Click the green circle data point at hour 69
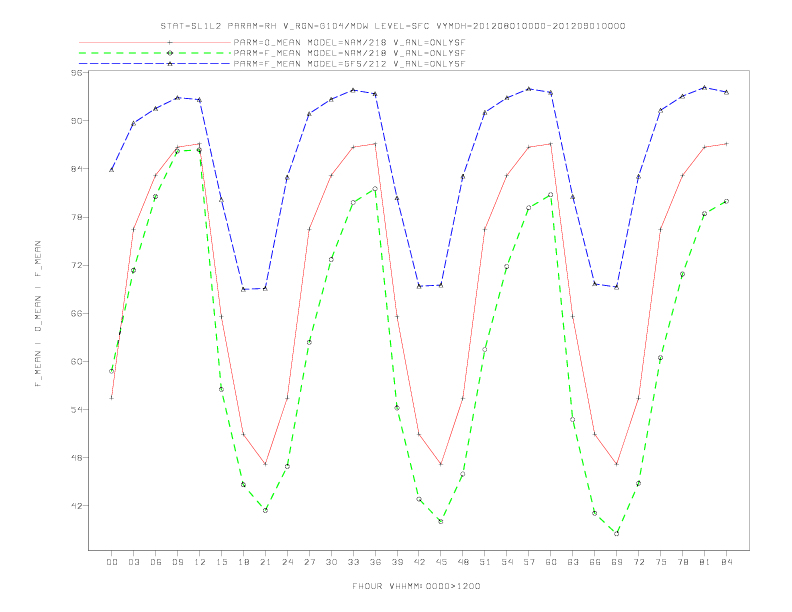Viewport: 792px width, 612px height. (617, 533)
